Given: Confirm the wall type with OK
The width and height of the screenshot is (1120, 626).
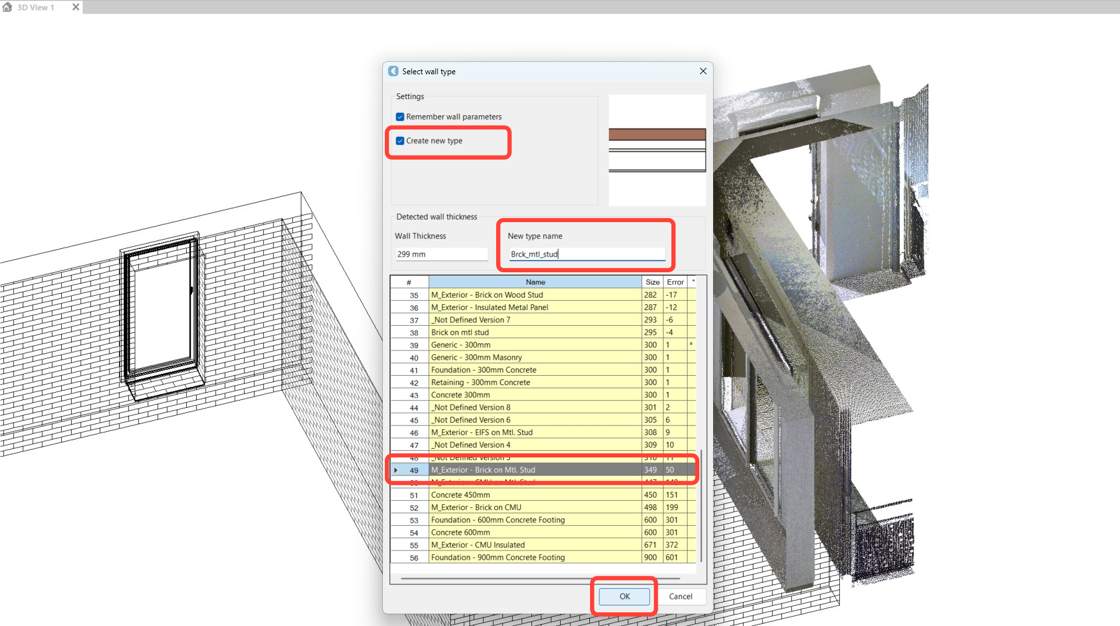Looking at the screenshot, I should 624,597.
